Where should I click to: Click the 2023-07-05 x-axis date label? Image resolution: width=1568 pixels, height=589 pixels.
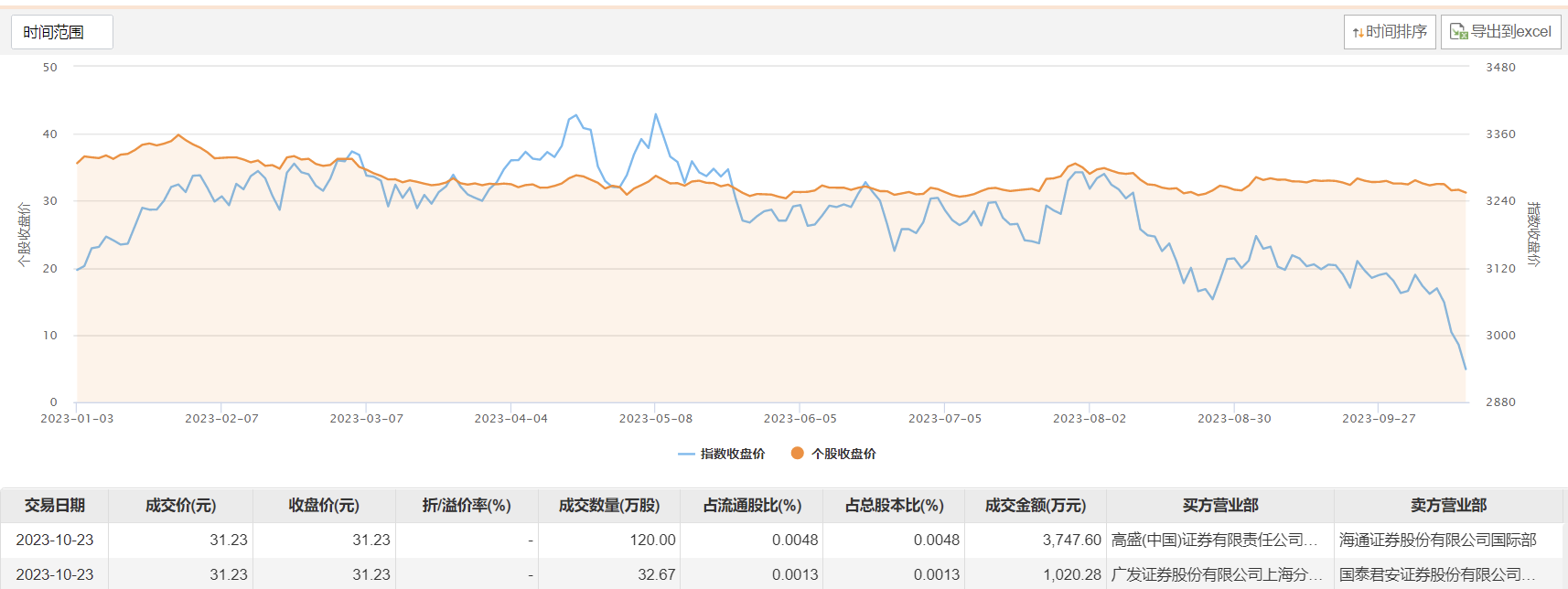(x=945, y=419)
